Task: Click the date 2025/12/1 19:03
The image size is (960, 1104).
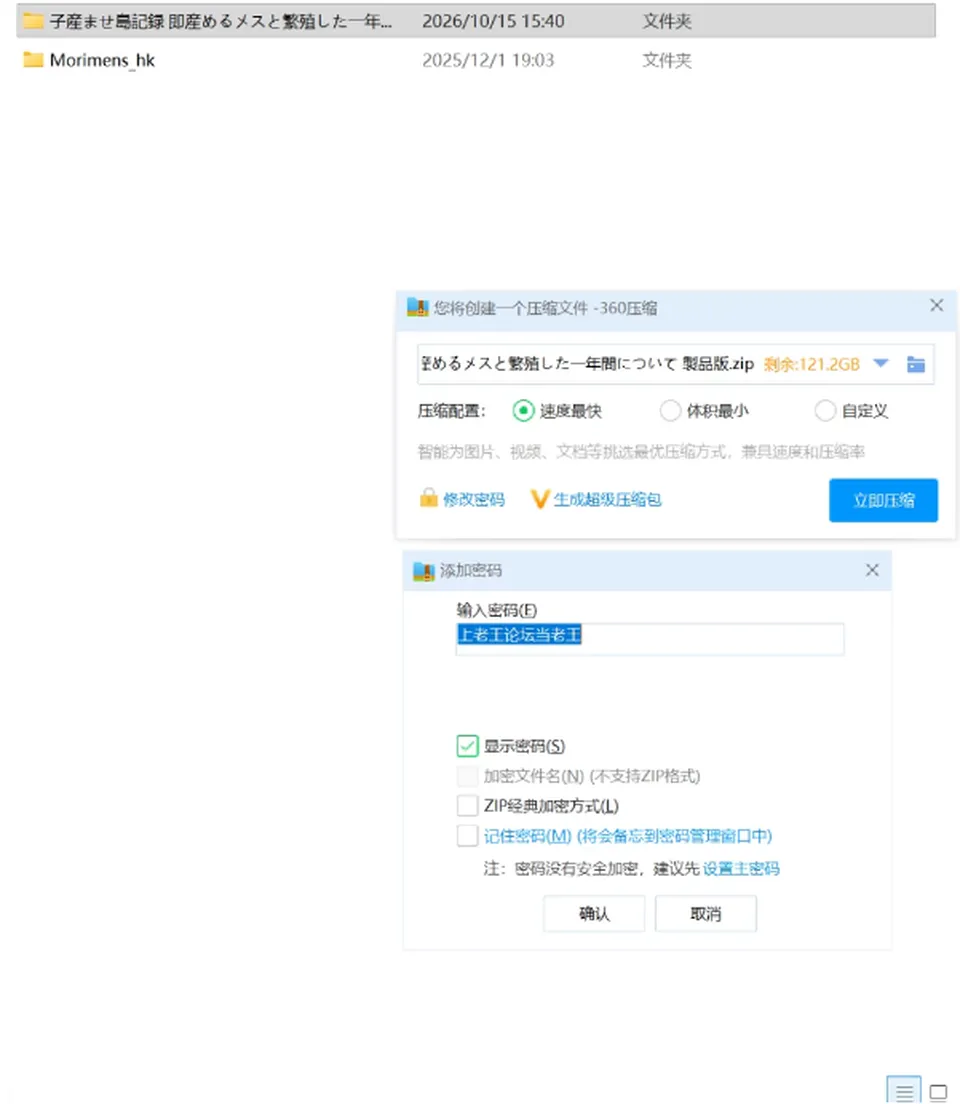Action: tap(488, 61)
